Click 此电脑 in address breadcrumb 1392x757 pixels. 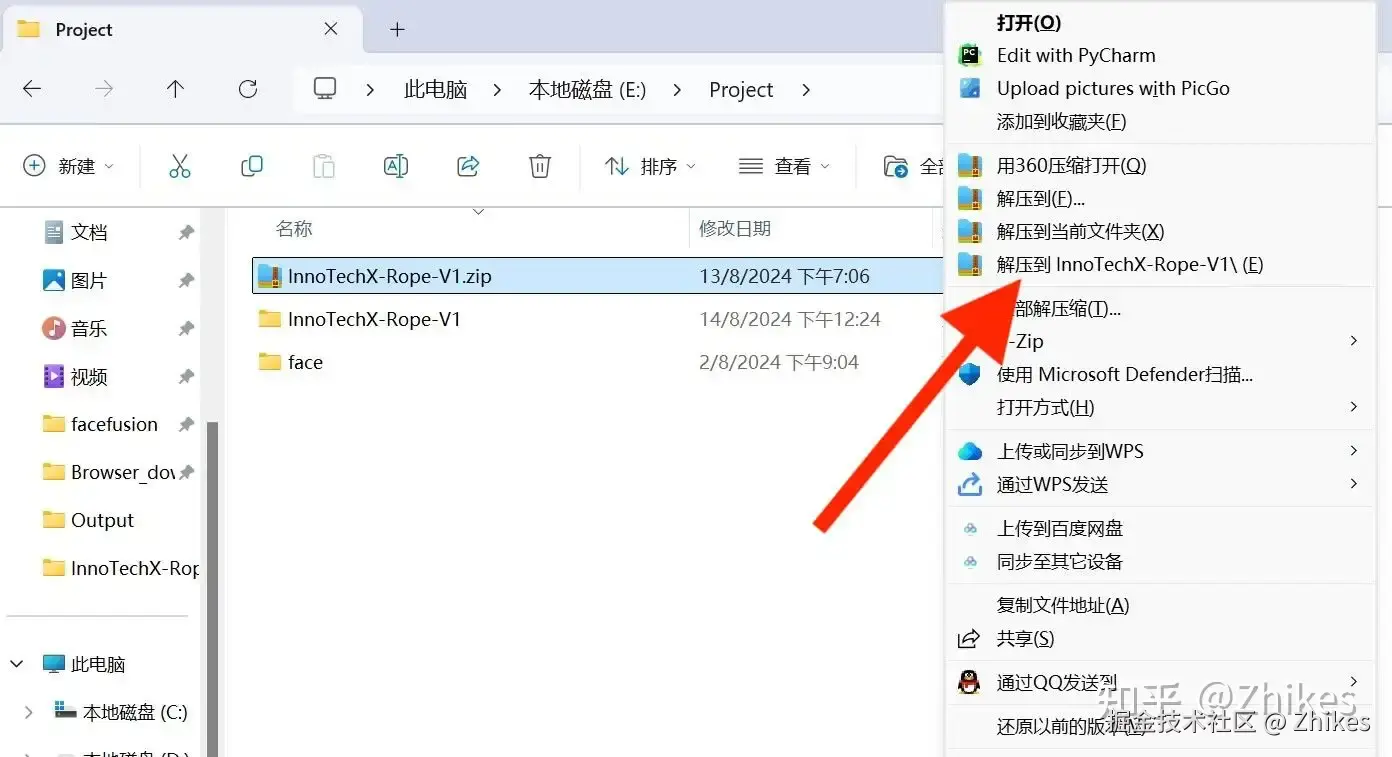[435, 89]
